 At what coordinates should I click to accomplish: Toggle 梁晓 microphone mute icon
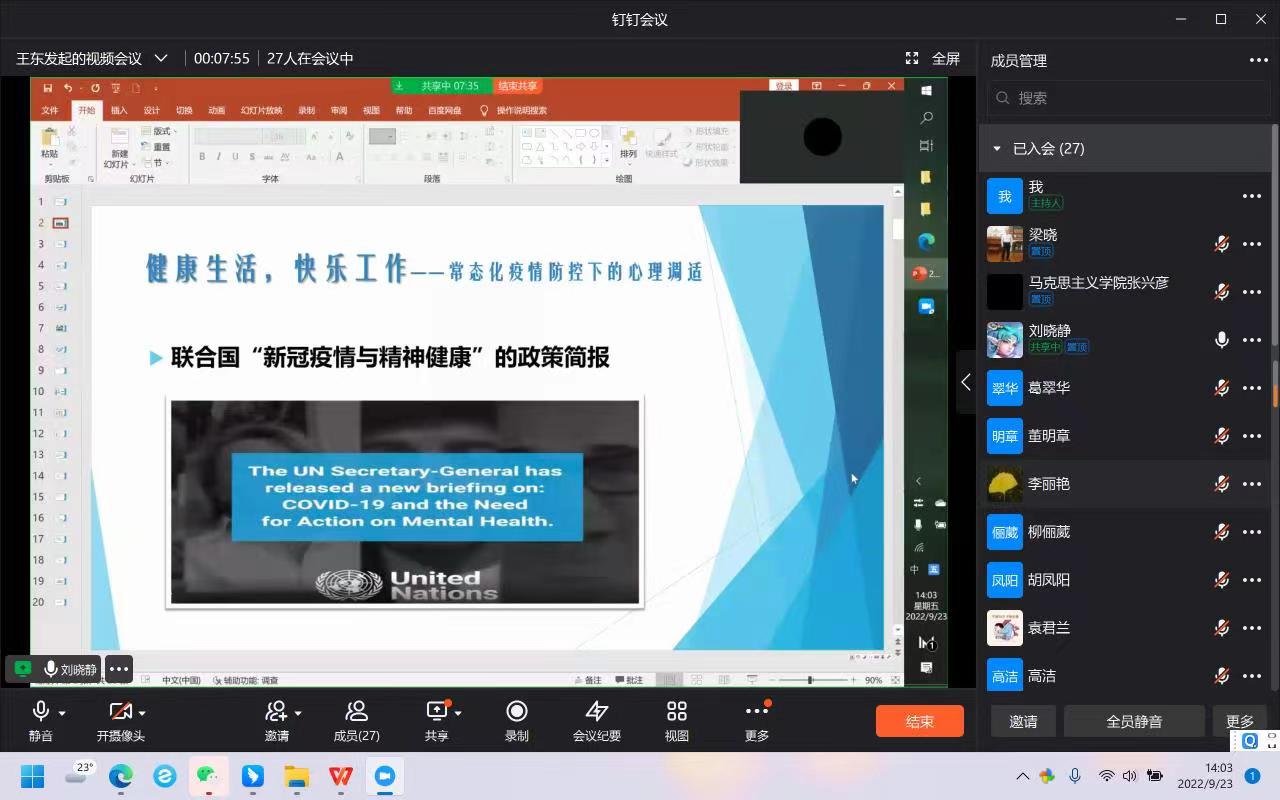click(x=1222, y=244)
